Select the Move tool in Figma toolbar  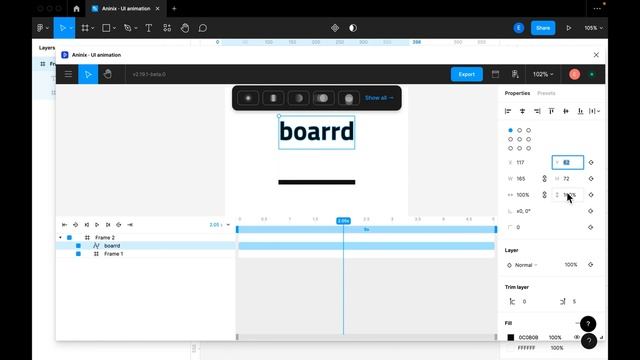(62, 28)
